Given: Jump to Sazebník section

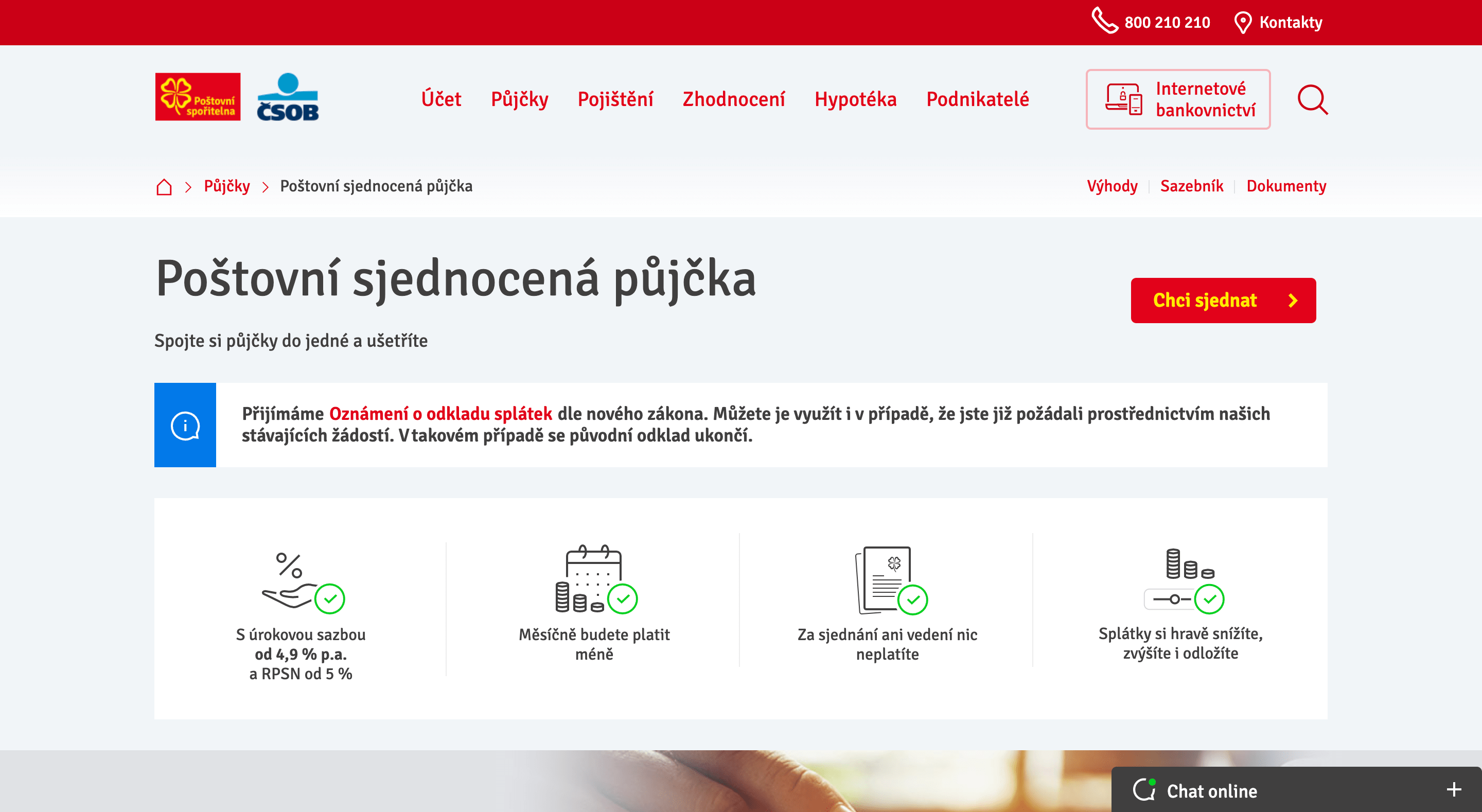Looking at the screenshot, I should 1191,186.
